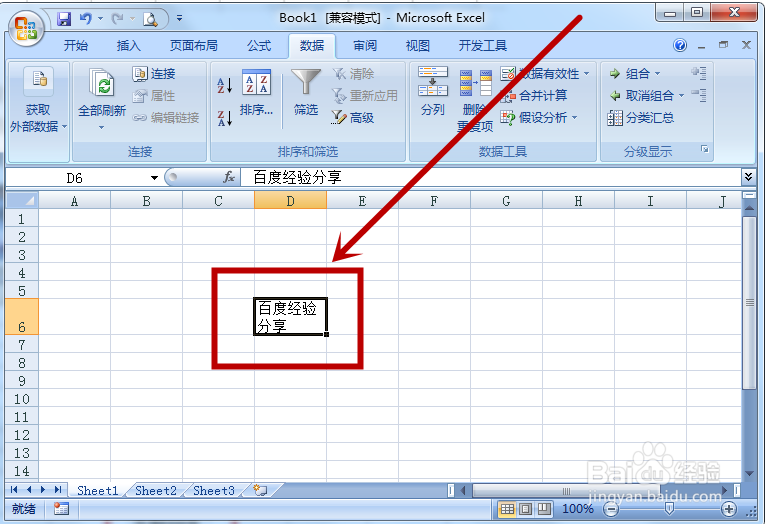765x524 pixels.
Task: Go to first sheet navigation arrow
Action: click(x=14, y=489)
